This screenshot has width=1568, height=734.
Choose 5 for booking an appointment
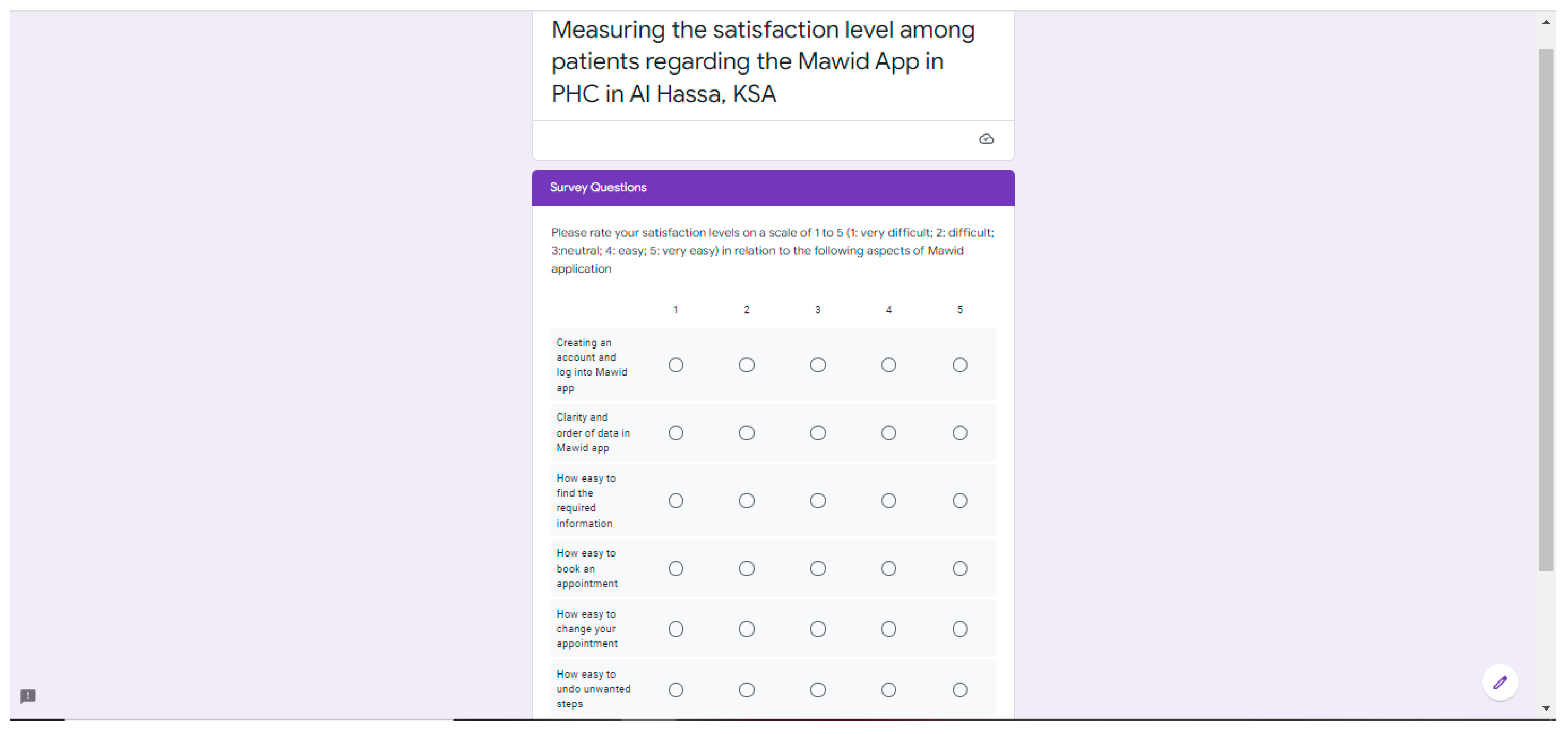click(959, 569)
